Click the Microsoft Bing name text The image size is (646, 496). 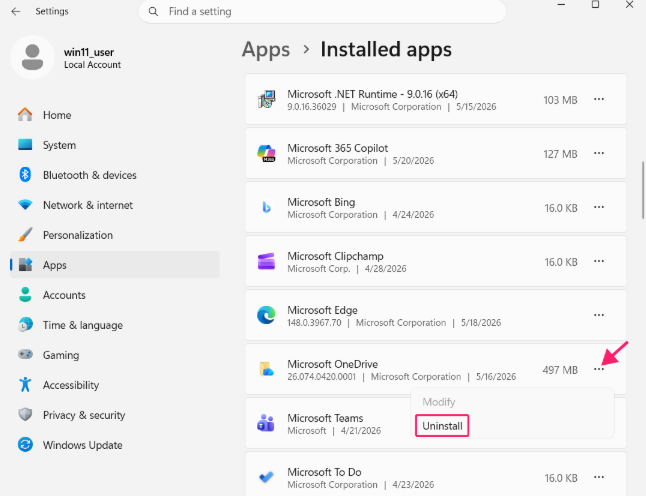[321, 202]
